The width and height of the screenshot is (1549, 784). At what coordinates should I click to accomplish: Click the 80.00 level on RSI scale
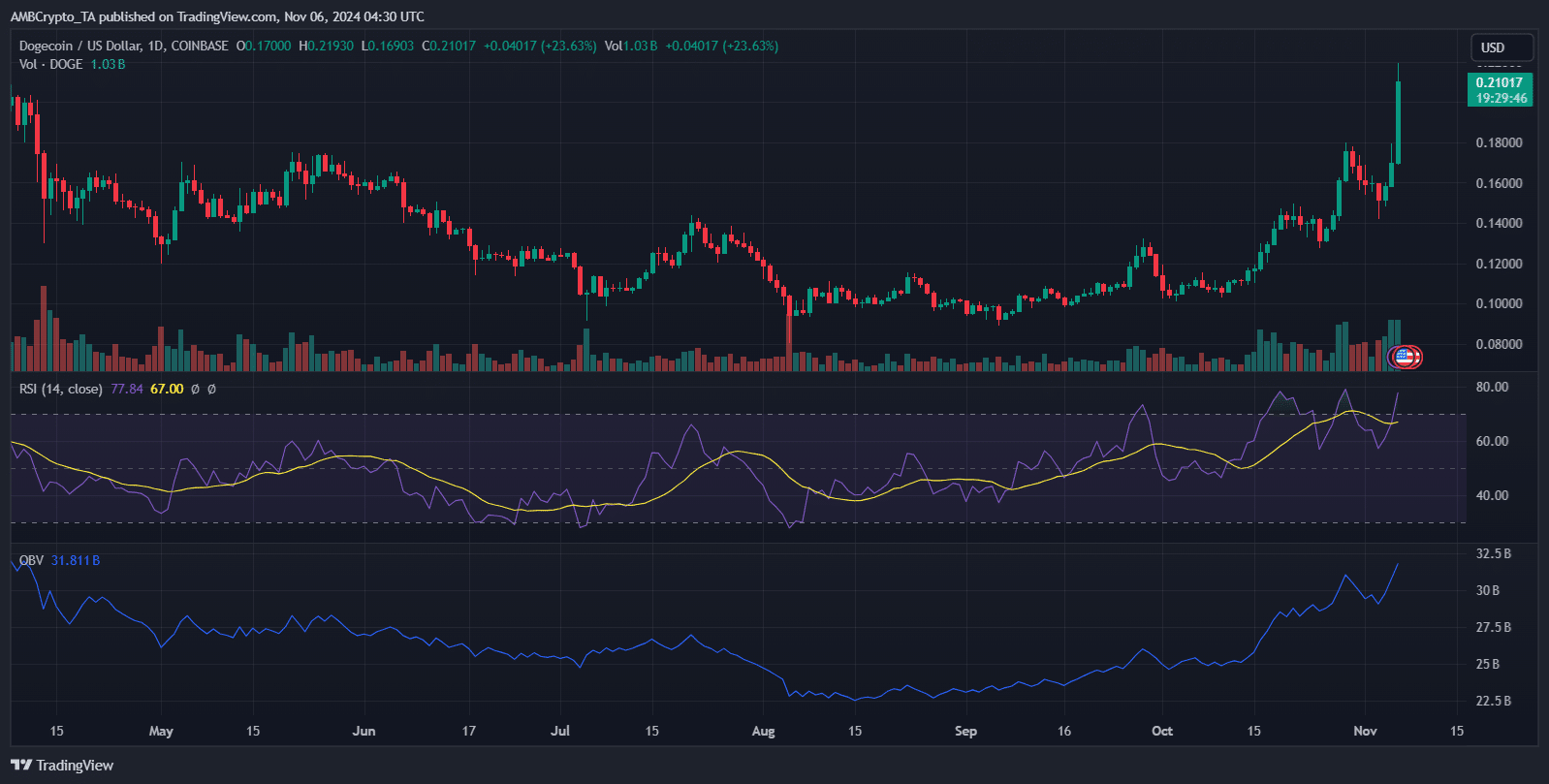[x=1492, y=387]
